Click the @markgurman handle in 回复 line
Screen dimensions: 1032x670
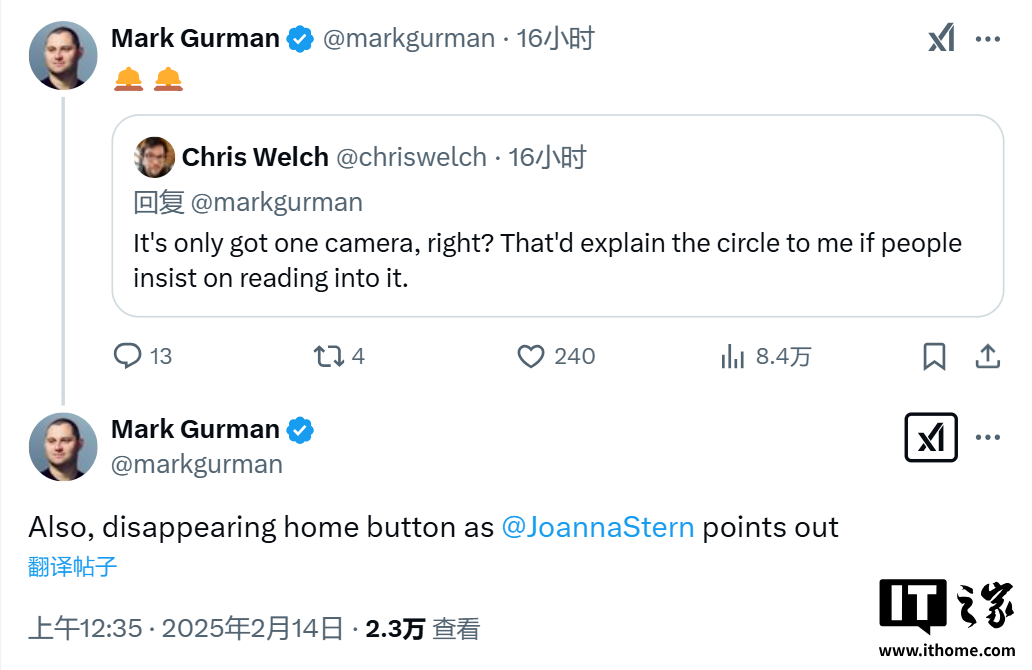pos(276,202)
